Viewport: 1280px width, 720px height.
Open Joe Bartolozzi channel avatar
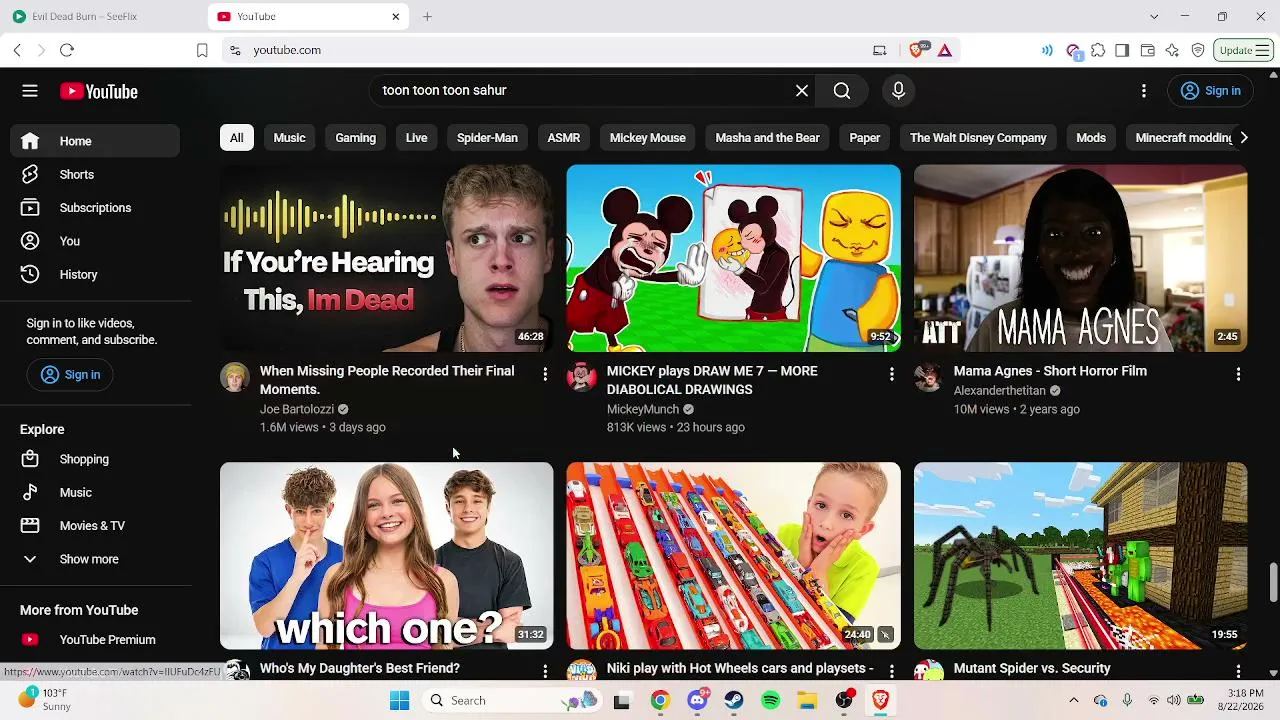[x=235, y=377]
